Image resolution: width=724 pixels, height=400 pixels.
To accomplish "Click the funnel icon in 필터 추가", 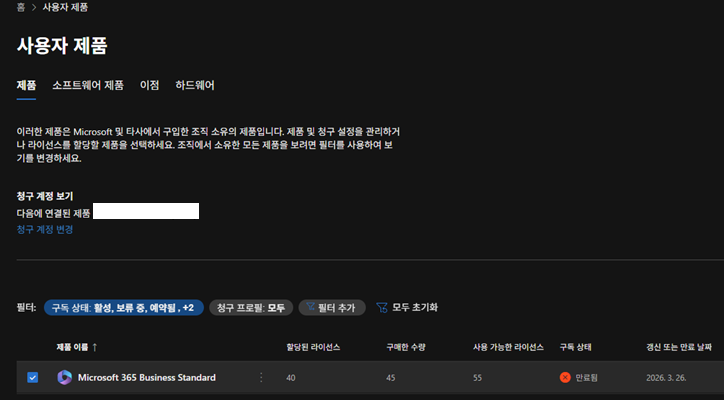I will point(310,307).
